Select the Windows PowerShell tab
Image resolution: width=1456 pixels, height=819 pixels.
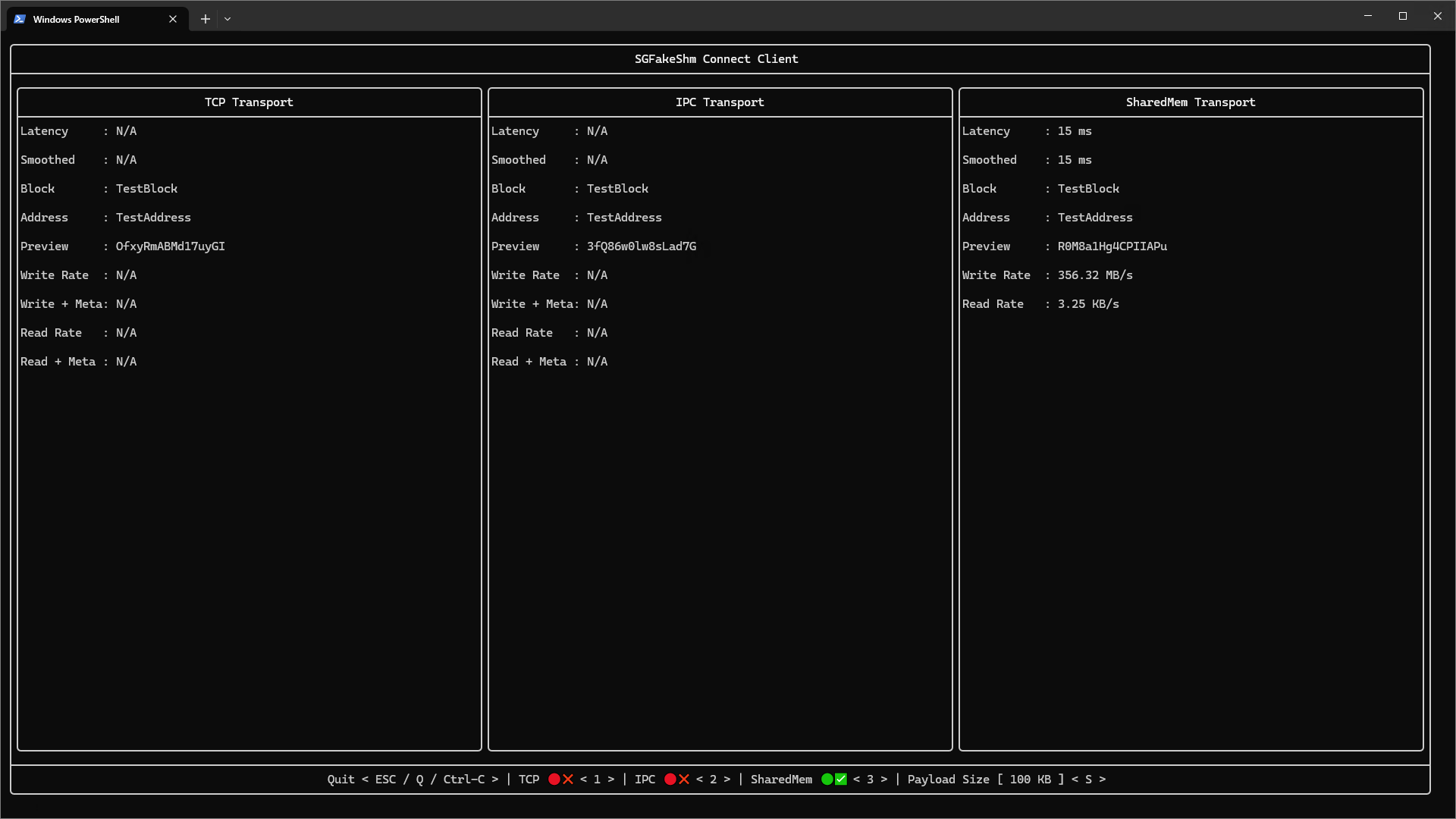click(x=97, y=19)
